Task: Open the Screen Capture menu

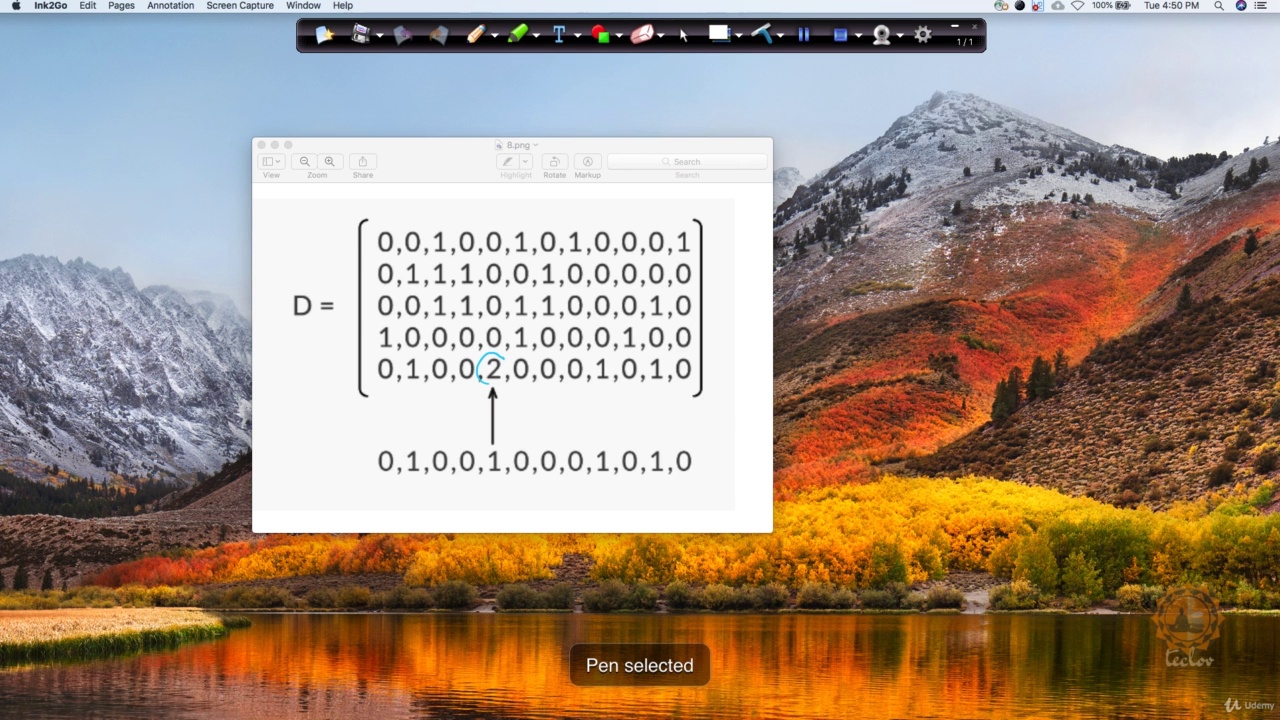Action: point(240,6)
